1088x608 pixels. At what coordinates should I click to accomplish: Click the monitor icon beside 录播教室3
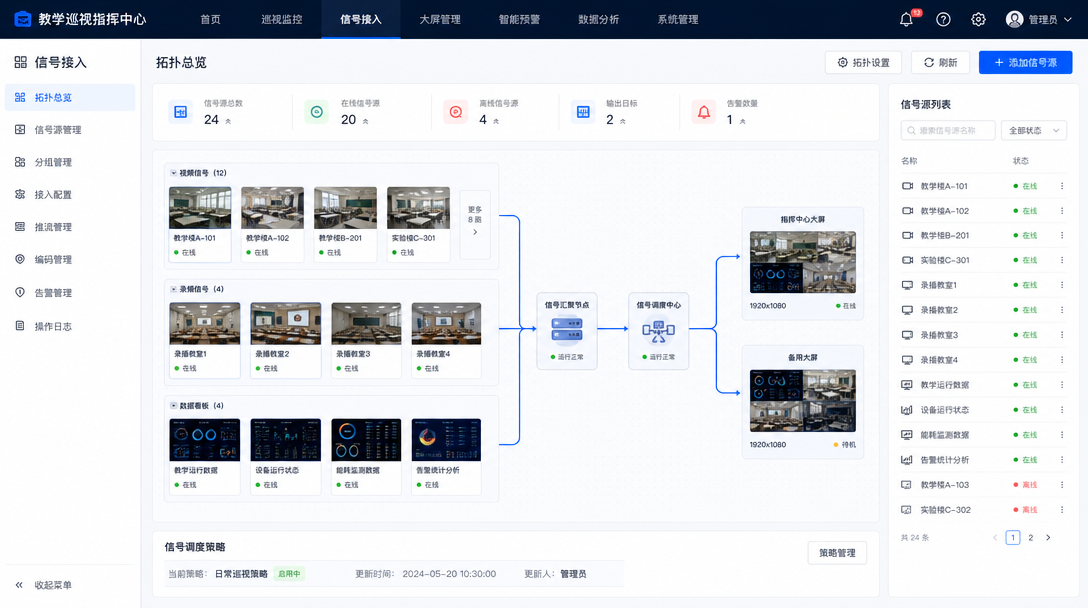point(907,335)
